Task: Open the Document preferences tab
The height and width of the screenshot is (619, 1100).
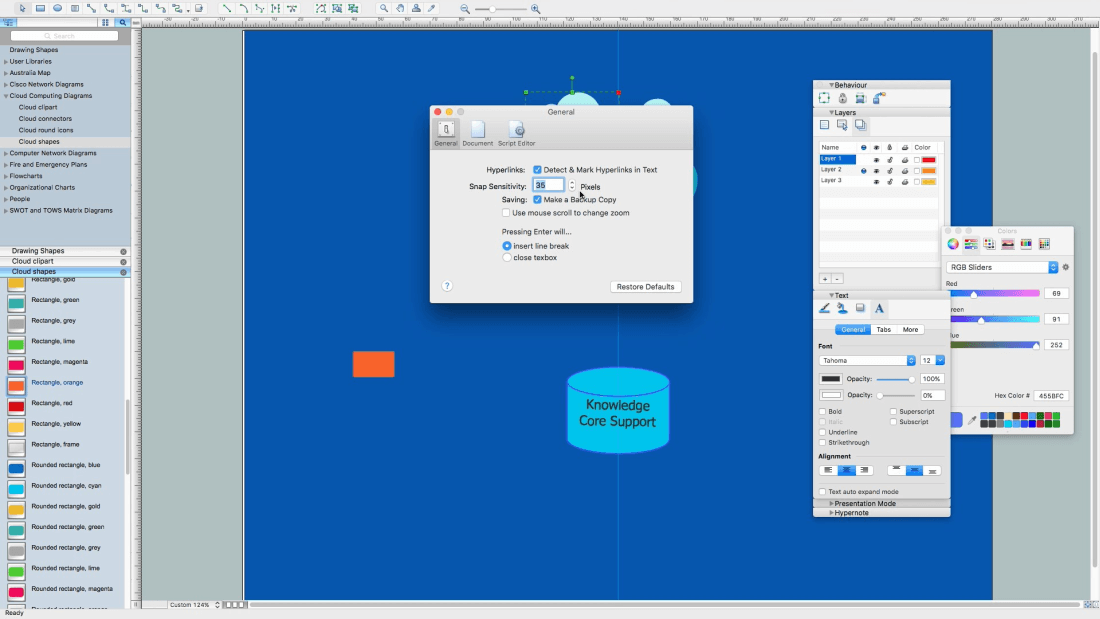Action: tap(478, 131)
